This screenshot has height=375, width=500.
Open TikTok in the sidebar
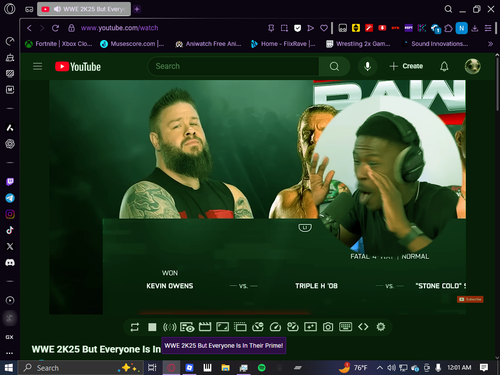(10, 230)
